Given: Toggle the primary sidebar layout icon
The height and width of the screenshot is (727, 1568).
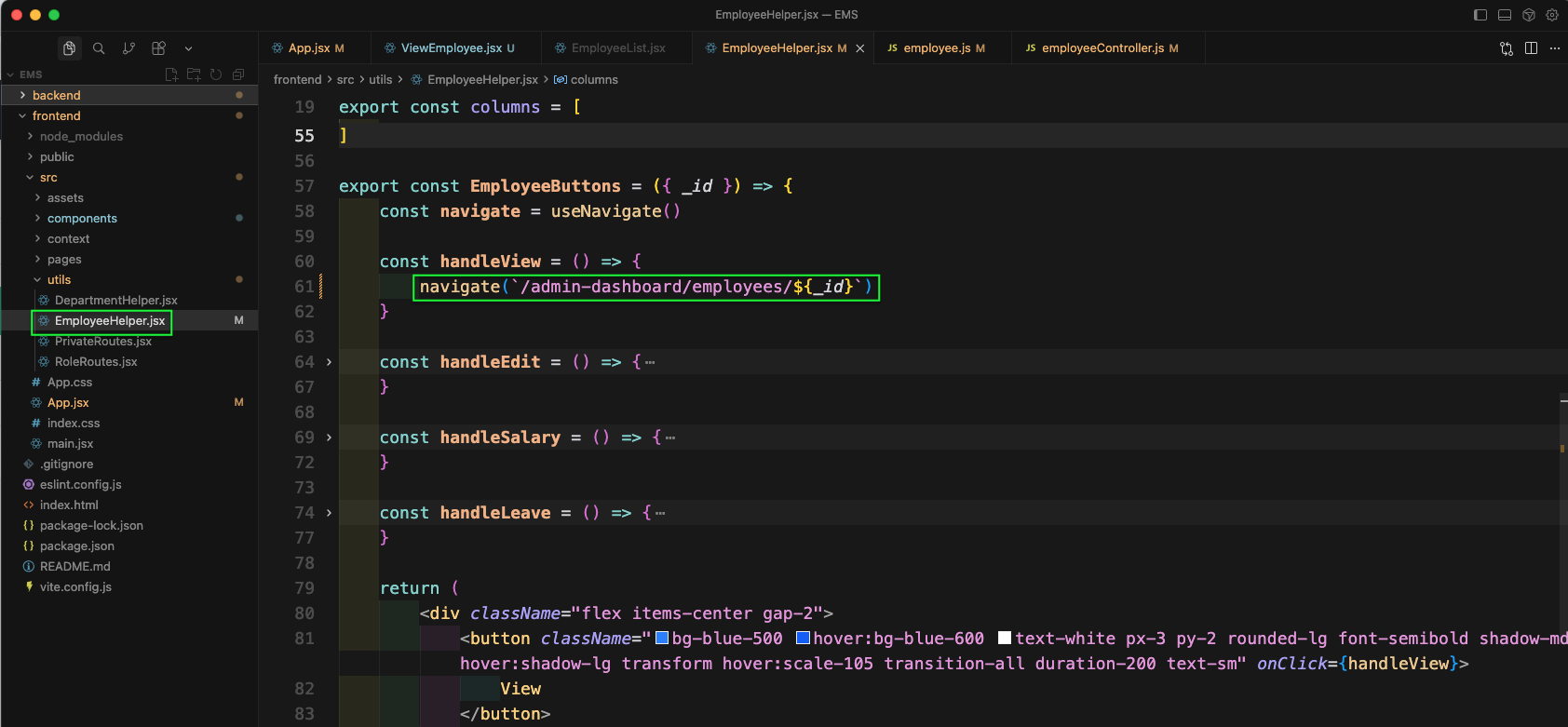Looking at the screenshot, I should click(x=1480, y=15).
